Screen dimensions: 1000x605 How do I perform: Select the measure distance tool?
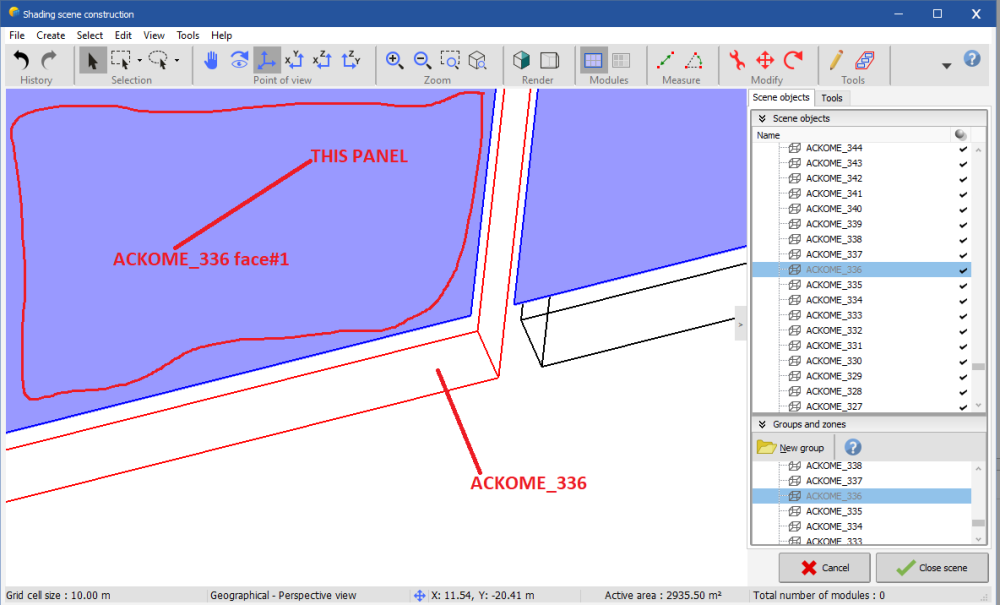coord(666,60)
